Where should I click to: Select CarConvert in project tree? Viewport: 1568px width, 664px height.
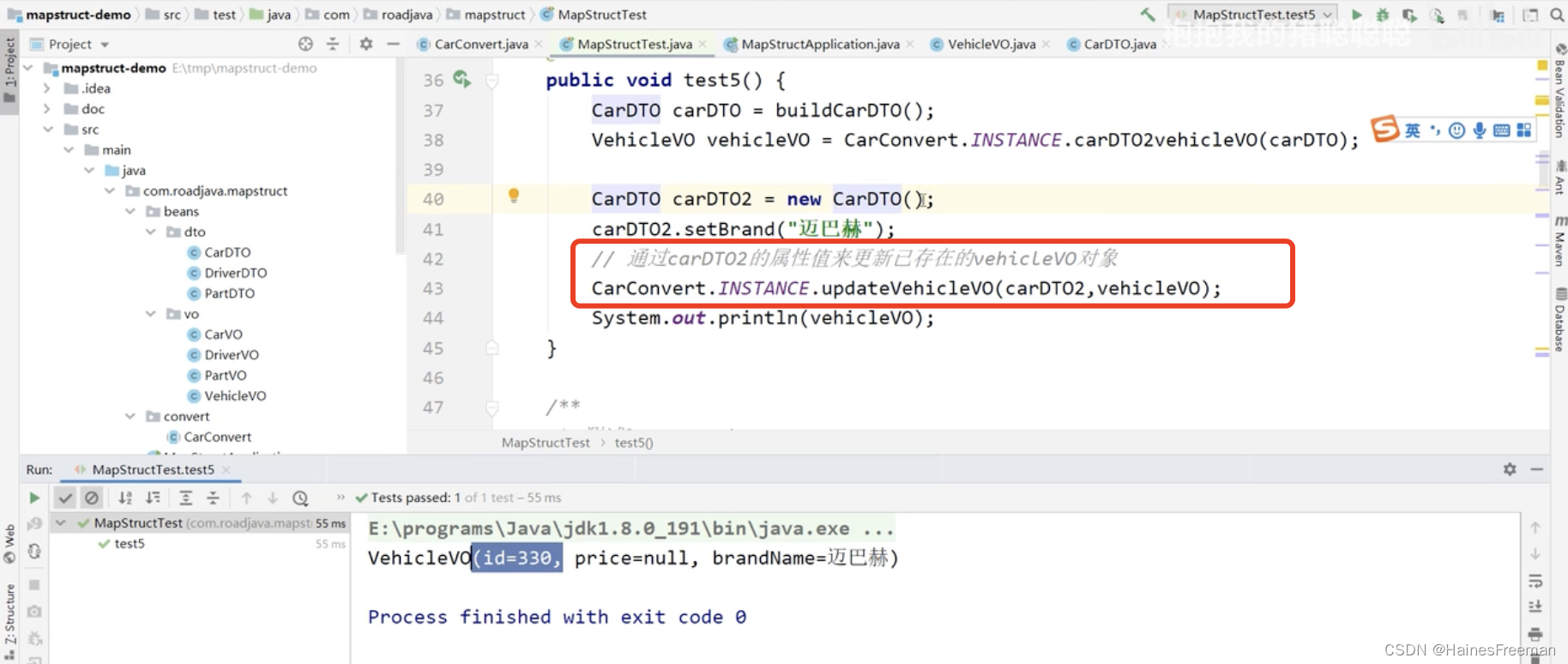[x=217, y=437]
